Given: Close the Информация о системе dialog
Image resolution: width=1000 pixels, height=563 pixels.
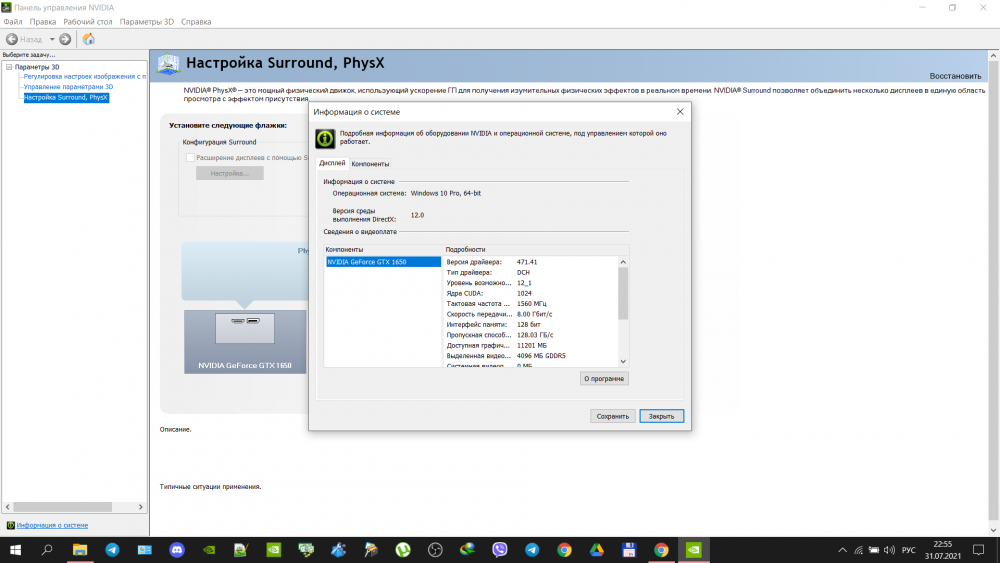Looking at the screenshot, I should click(x=680, y=112).
